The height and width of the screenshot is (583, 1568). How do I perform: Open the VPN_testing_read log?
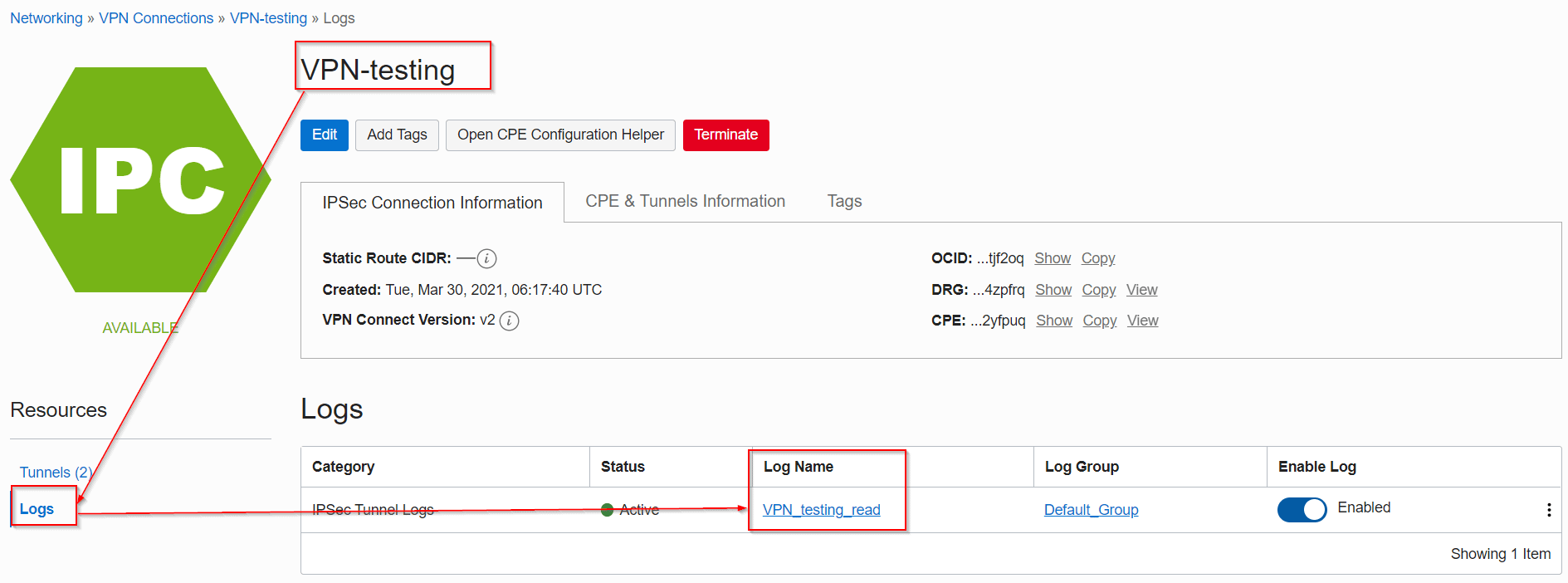(821, 510)
